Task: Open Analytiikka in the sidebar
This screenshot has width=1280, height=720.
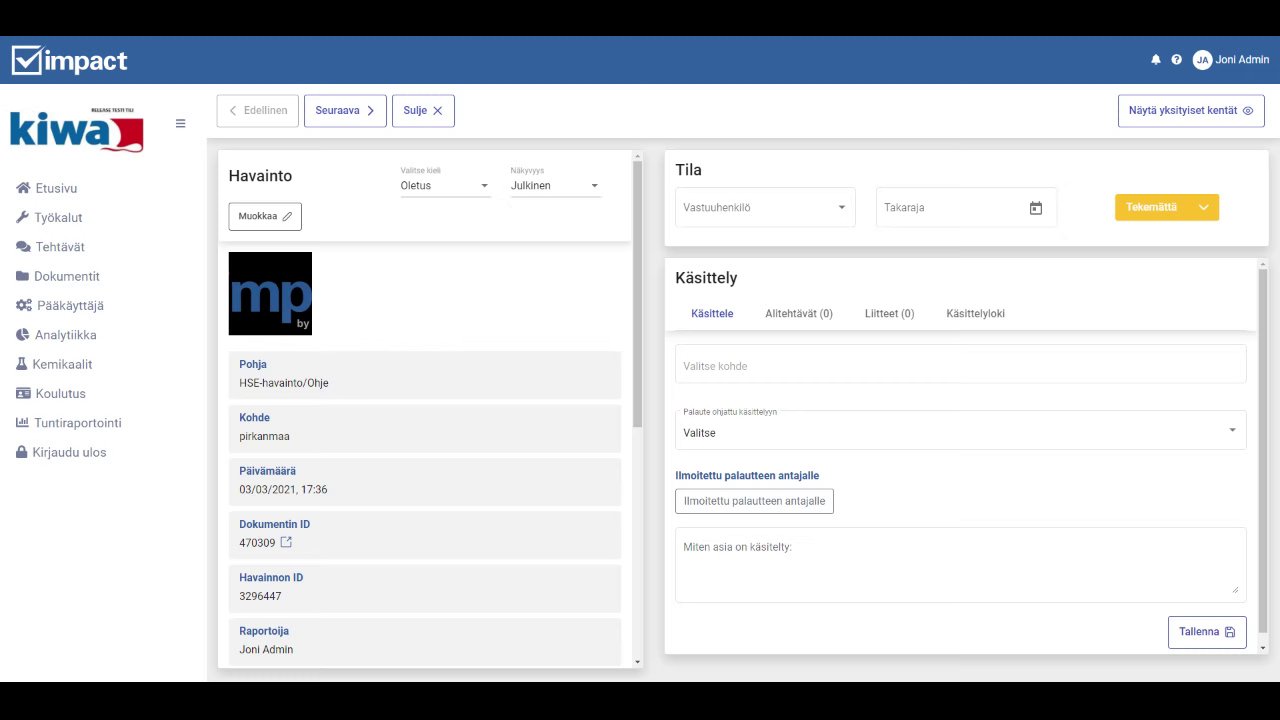Action: pos(66,335)
